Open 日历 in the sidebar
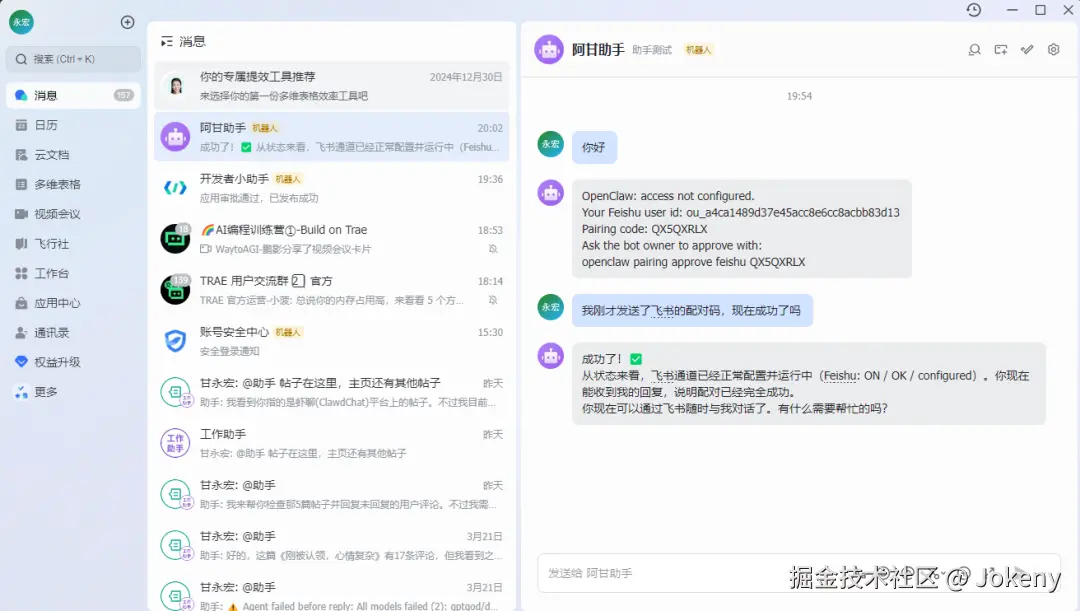This screenshot has height=611, width=1080. tap(74, 125)
